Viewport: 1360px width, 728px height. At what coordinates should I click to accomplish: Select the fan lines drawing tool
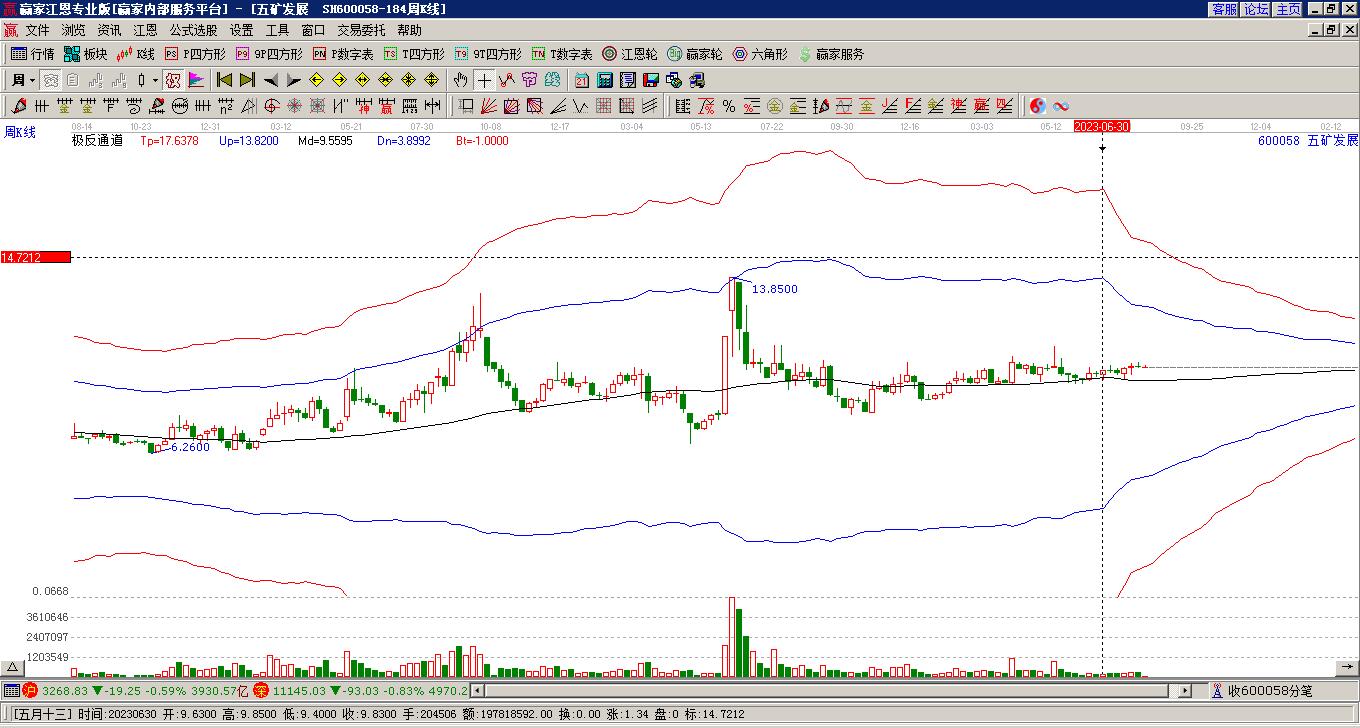tap(489, 106)
